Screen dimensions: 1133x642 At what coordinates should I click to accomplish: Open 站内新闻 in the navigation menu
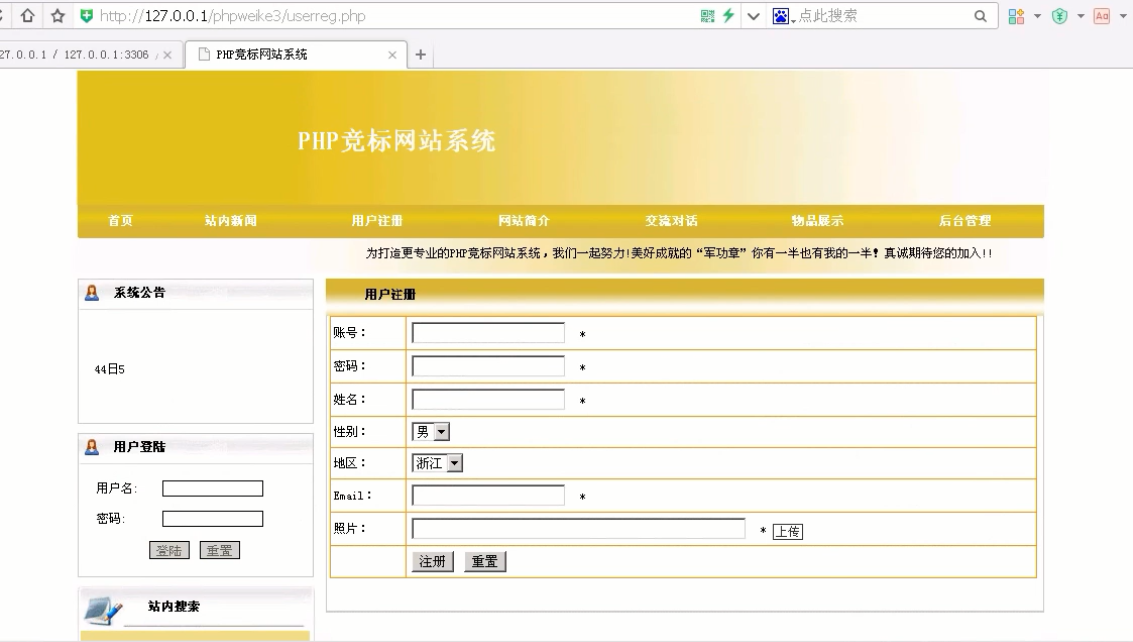pos(231,221)
